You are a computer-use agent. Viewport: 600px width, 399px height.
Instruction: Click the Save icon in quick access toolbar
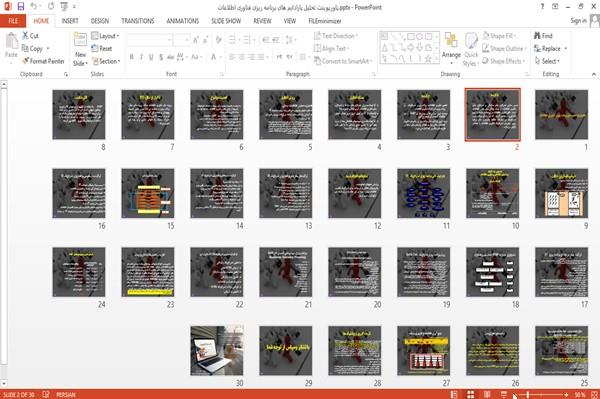click(21, 6)
